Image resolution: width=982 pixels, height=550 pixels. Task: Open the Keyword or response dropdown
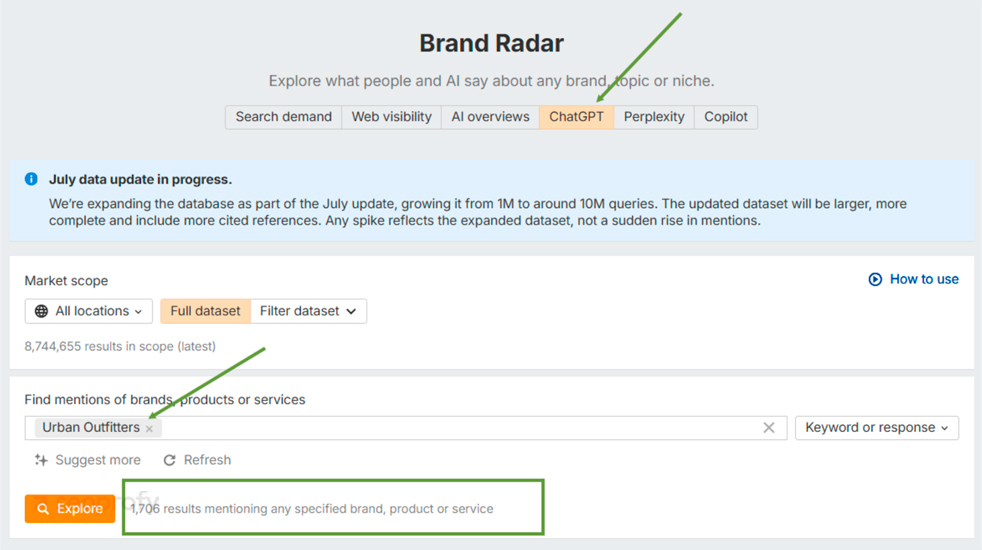click(x=877, y=428)
